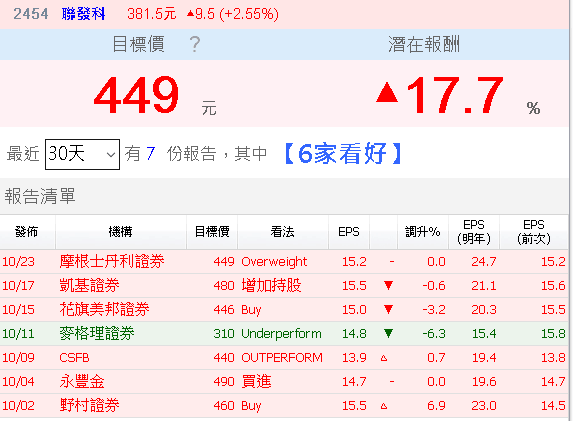Click the 買進 rating text
This screenshot has width=573, height=421.
256,382
